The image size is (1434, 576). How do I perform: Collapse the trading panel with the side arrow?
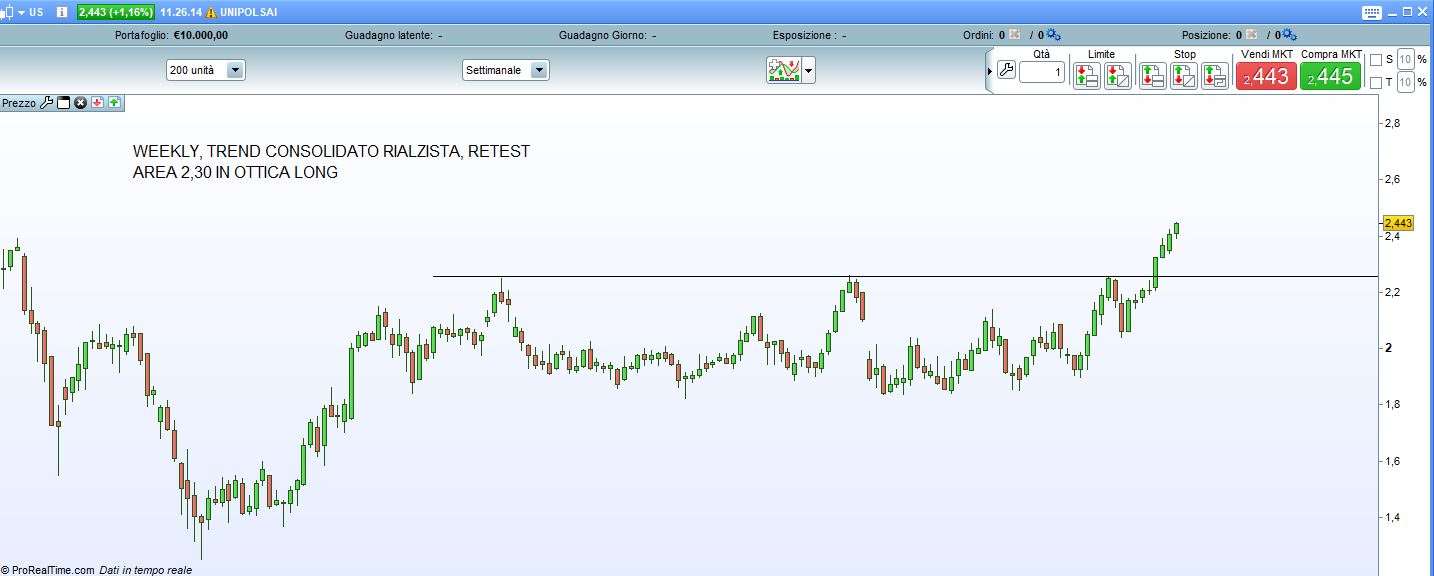pyautogui.click(x=990, y=71)
